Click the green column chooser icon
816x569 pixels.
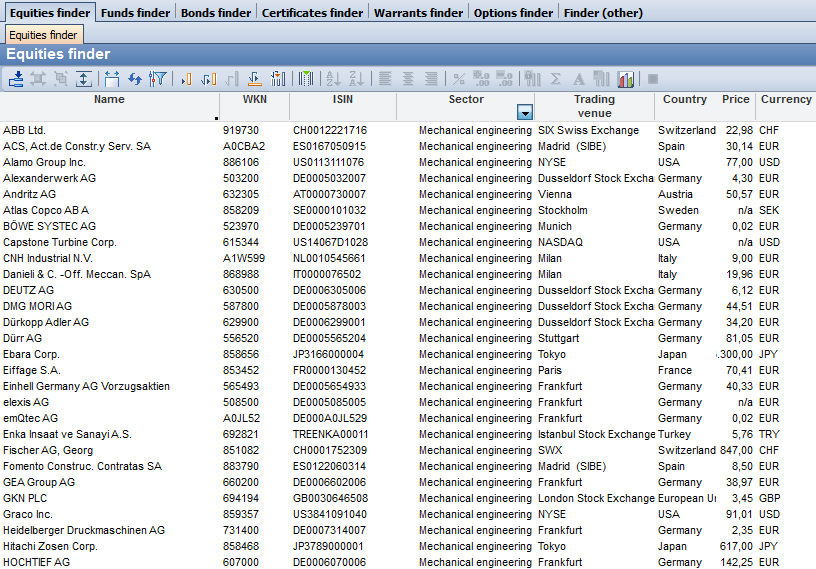(306, 79)
